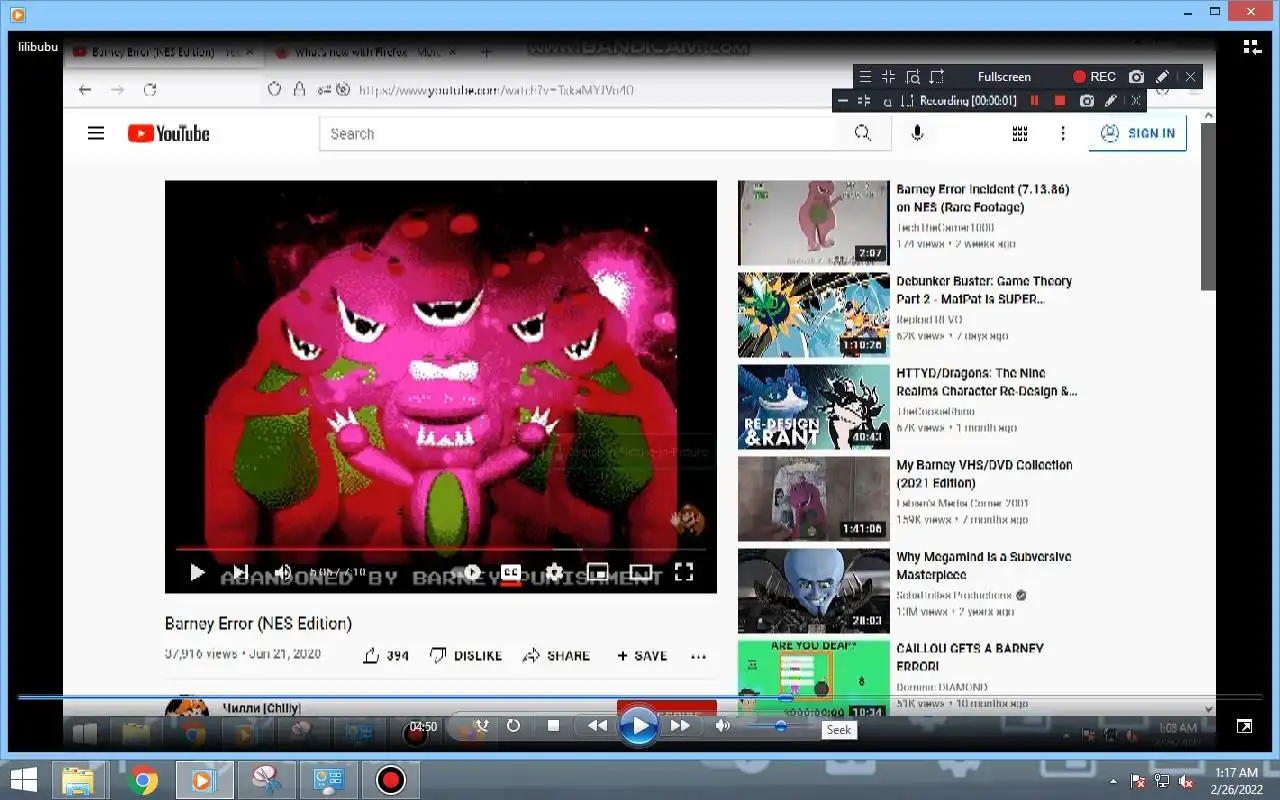
Task: Stop playback with the square Stop button
Action: pos(553,726)
